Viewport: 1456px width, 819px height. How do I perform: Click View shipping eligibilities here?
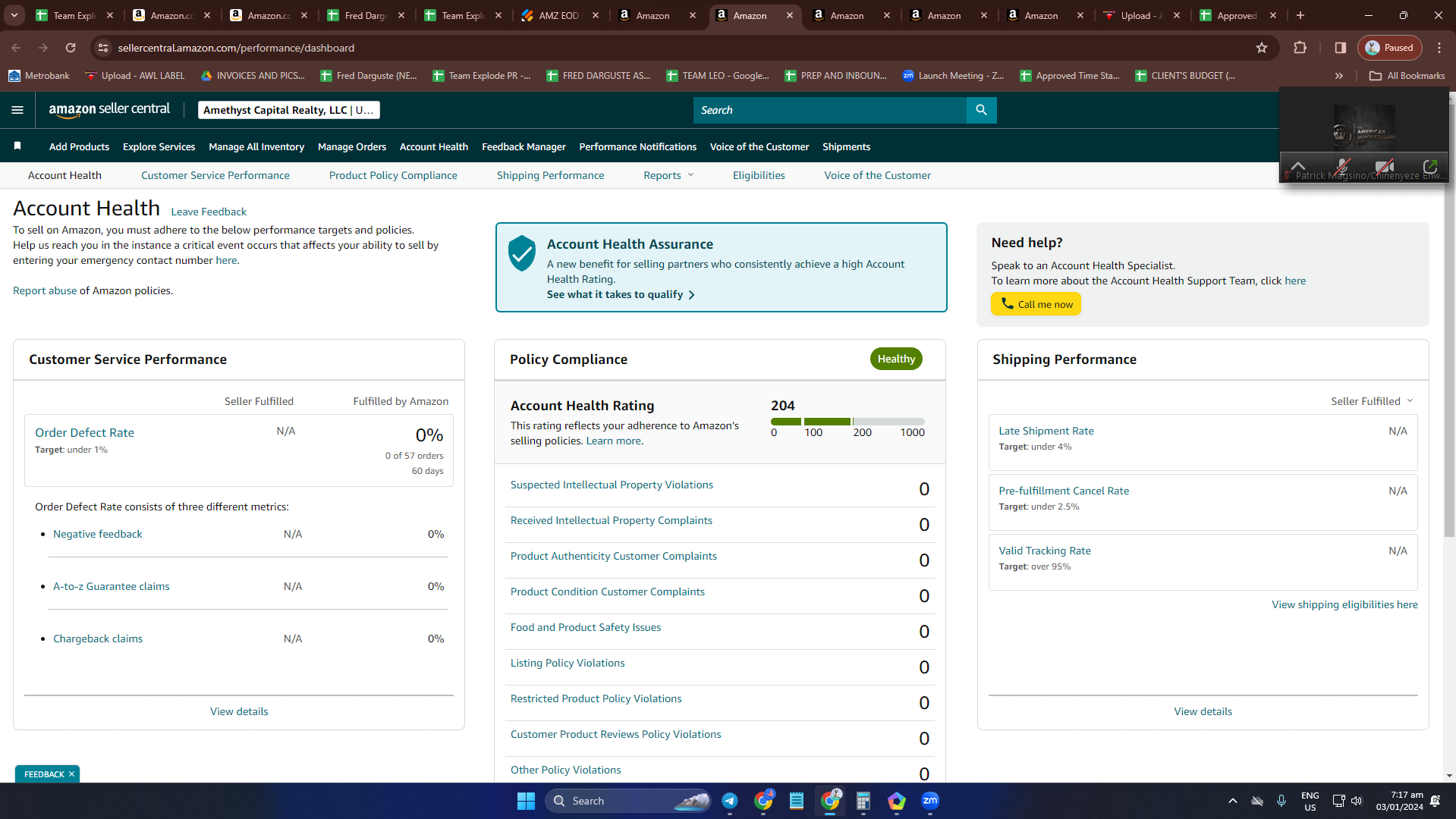pyautogui.click(x=1344, y=604)
